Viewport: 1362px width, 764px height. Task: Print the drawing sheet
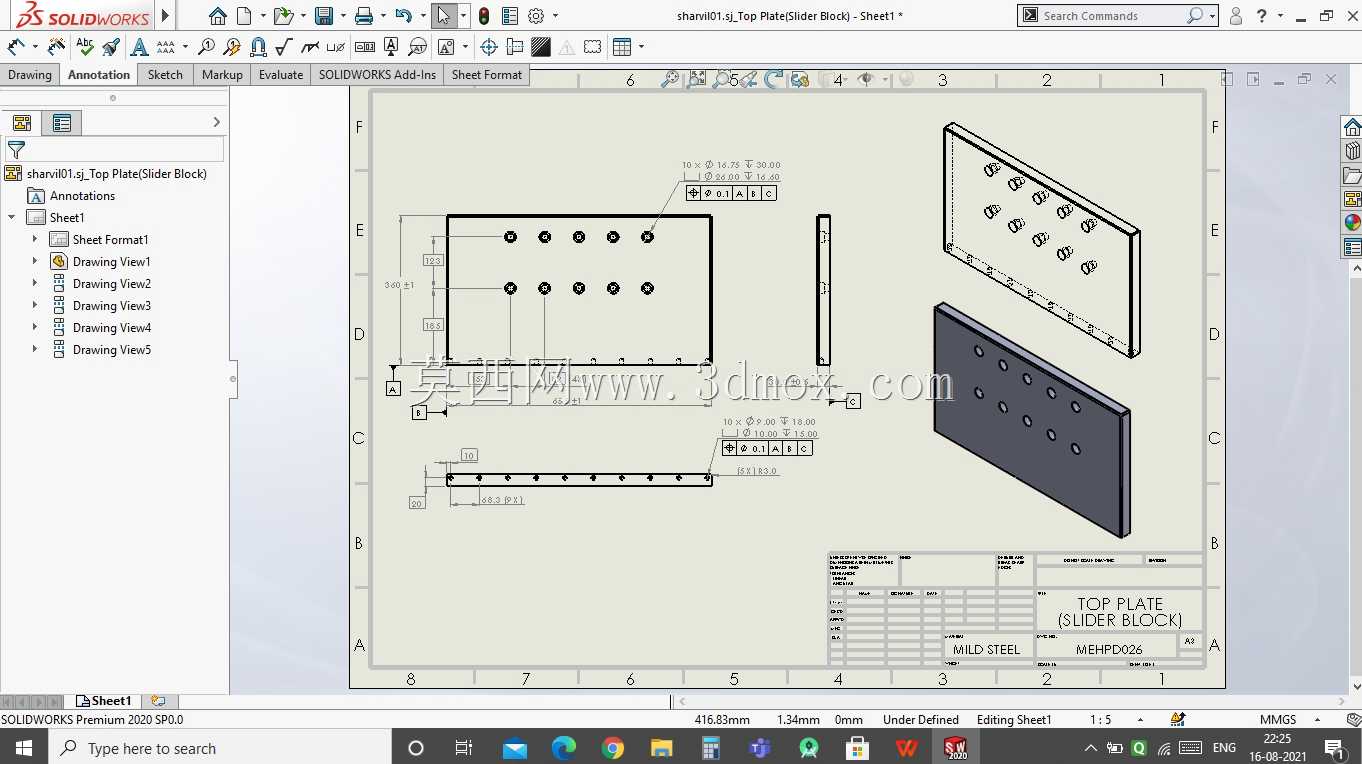click(364, 16)
